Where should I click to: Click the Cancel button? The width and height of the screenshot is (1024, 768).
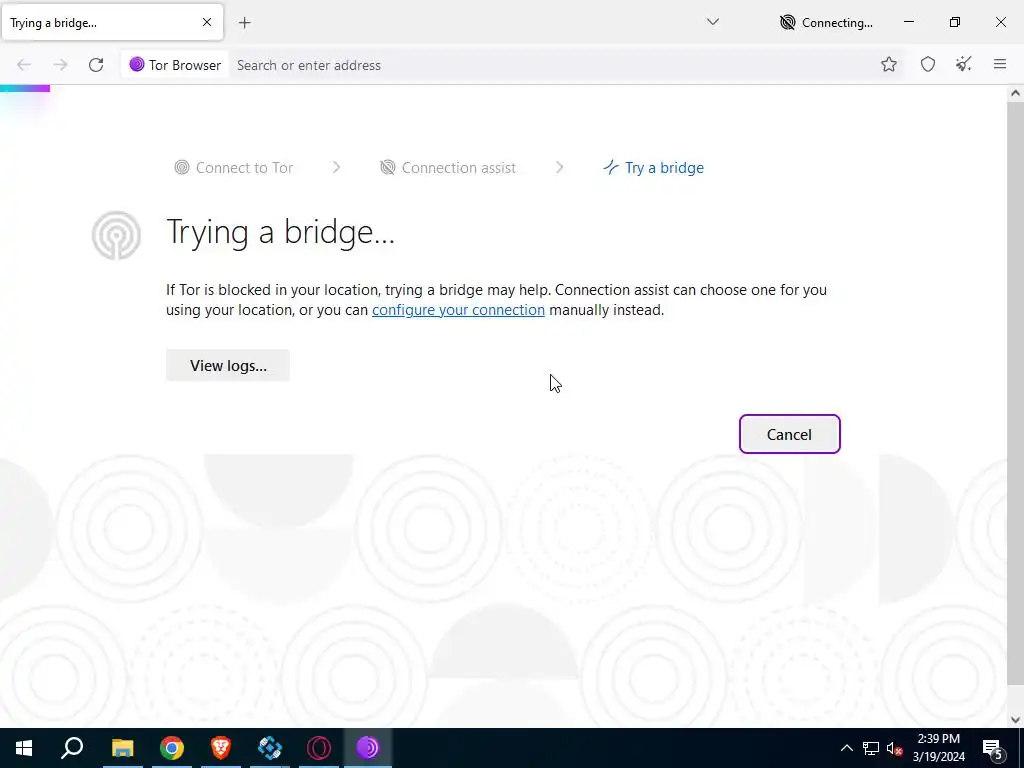pos(789,434)
